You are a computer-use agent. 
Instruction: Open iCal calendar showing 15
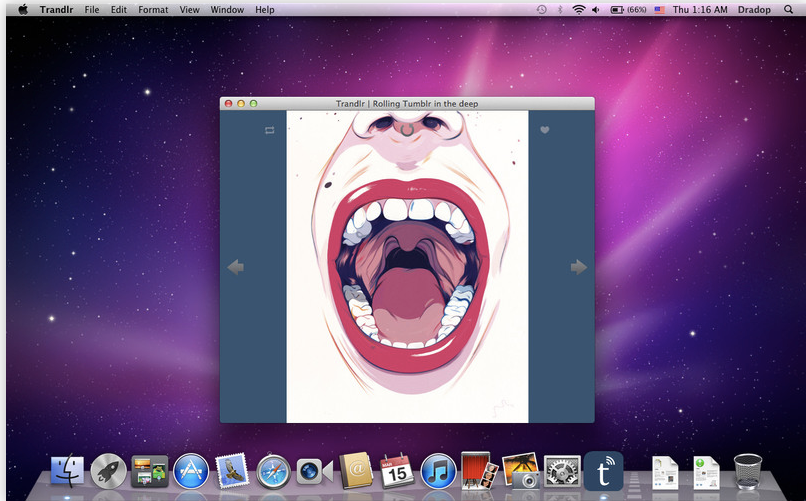[397, 471]
